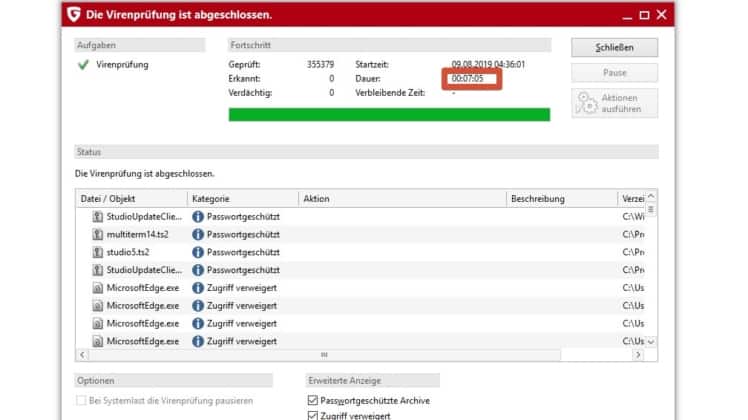Close the window with the X button
This screenshot has height=420, width=748.
(662, 15)
